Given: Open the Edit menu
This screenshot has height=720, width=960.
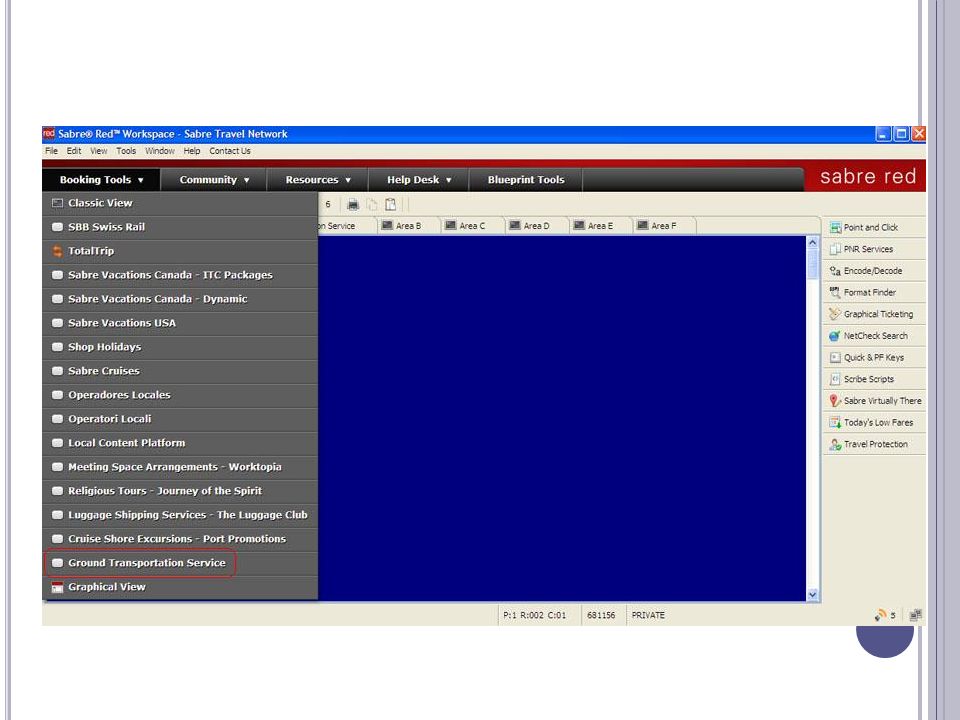Looking at the screenshot, I should coord(74,151).
